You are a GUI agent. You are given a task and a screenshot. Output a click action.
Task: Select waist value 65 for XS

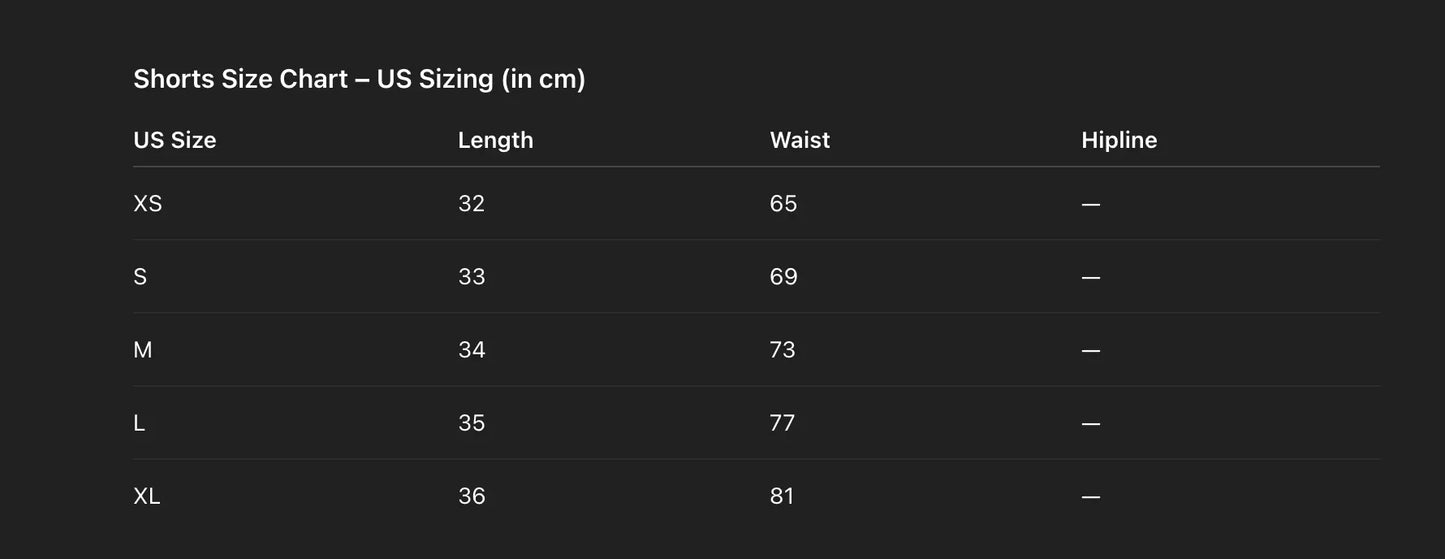click(783, 204)
